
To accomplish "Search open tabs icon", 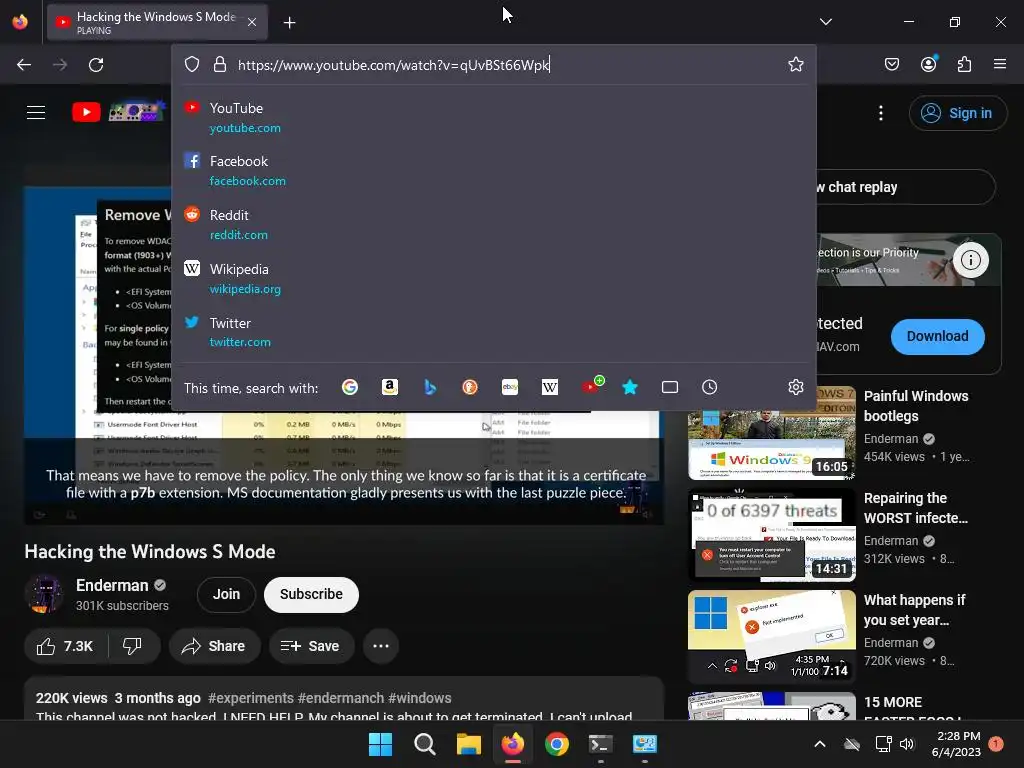I will pyautogui.click(x=669, y=387).
